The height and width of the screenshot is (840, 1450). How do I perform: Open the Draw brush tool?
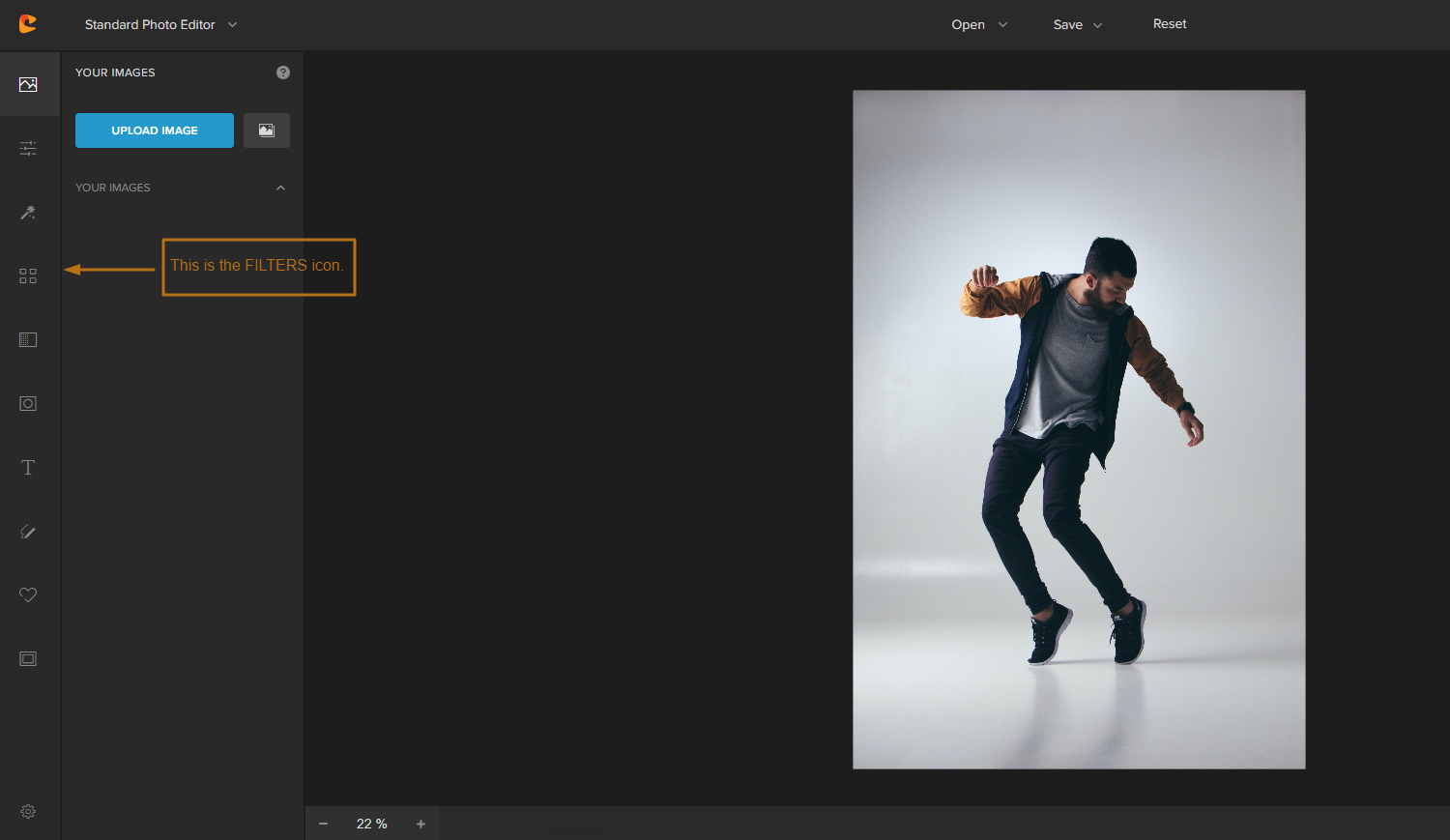(x=28, y=532)
